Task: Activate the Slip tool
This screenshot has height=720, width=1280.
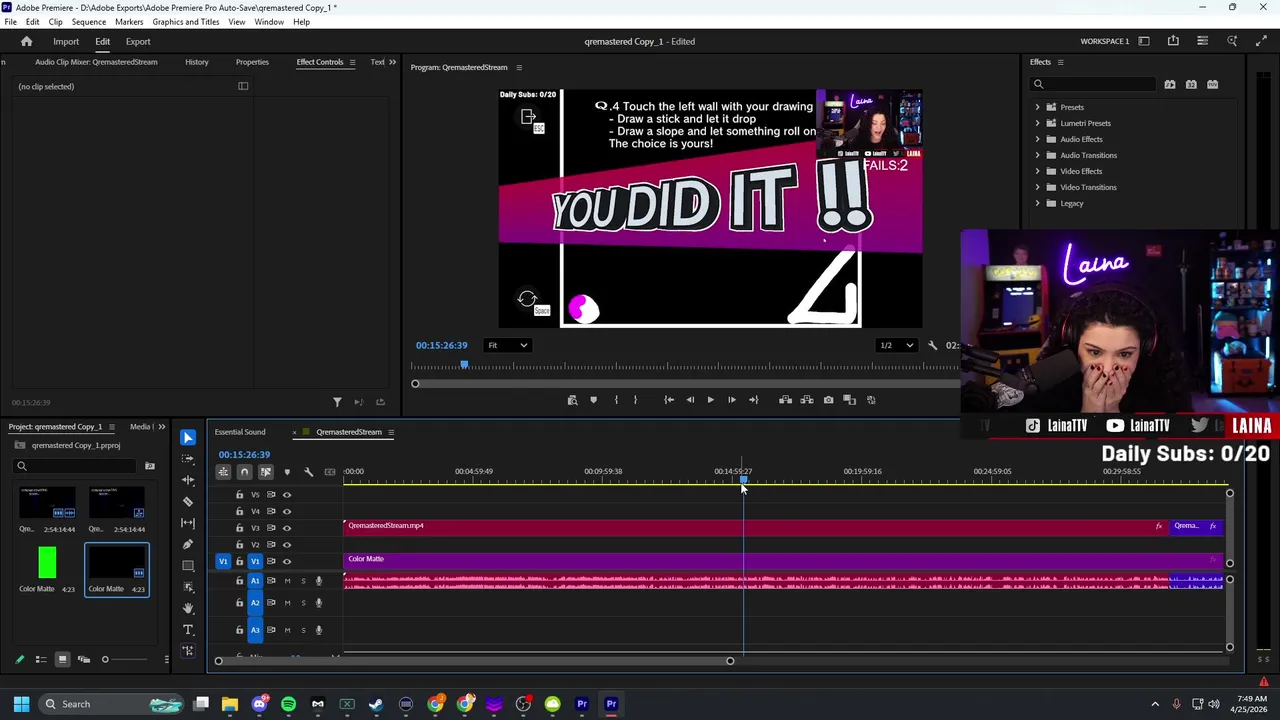Action: [188, 523]
